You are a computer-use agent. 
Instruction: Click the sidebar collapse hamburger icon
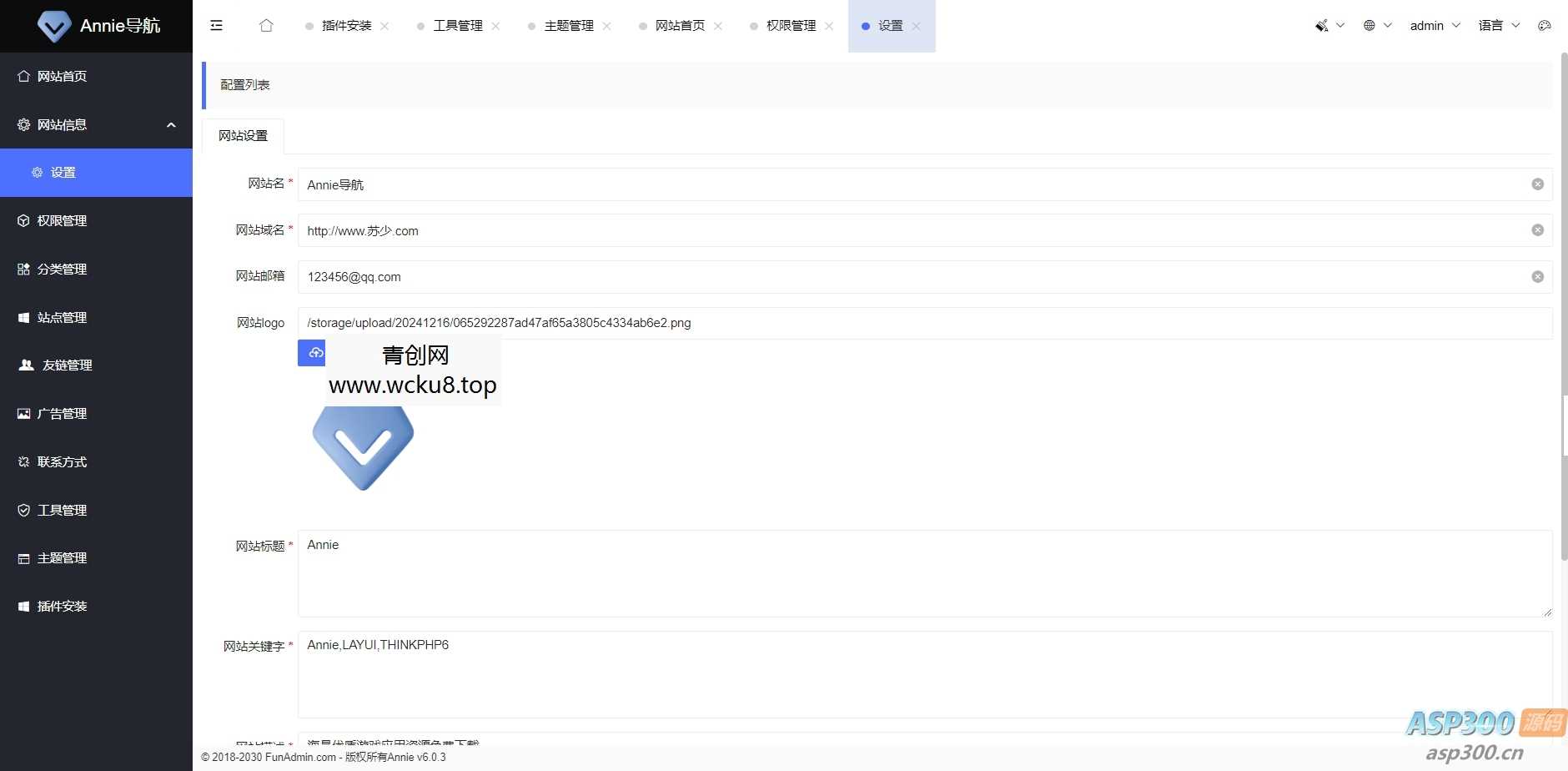[216, 25]
